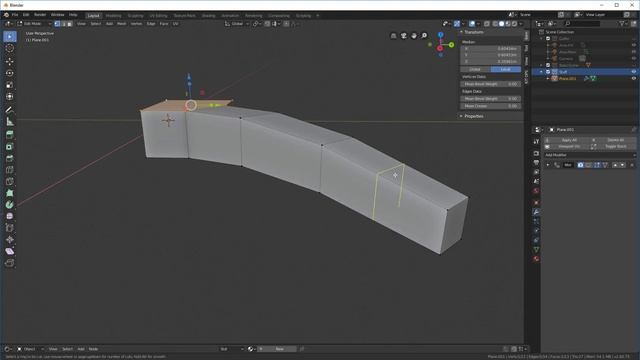The width and height of the screenshot is (640, 360).
Task: Click the pan view hand icon
Action: click(x=414, y=36)
